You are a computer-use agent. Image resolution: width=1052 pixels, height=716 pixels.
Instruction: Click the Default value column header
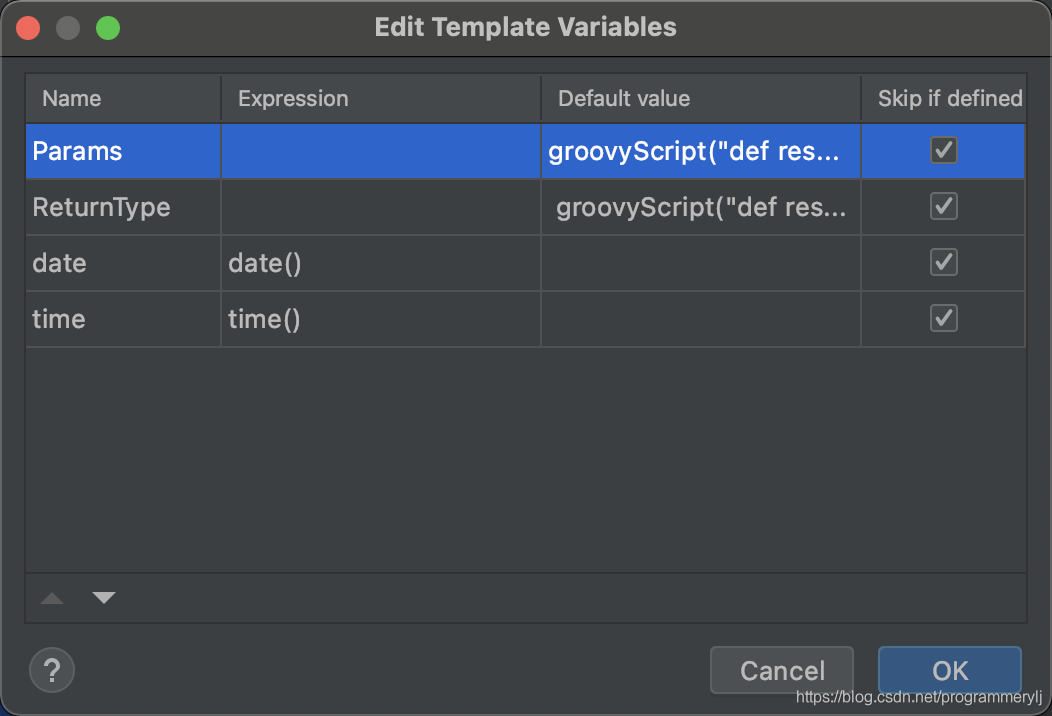[624, 98]
